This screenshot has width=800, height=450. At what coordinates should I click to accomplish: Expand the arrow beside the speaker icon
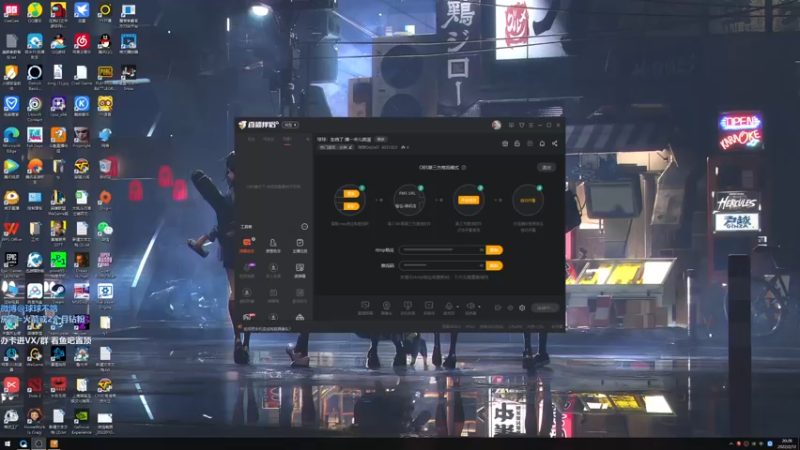(x=479, y=307)
